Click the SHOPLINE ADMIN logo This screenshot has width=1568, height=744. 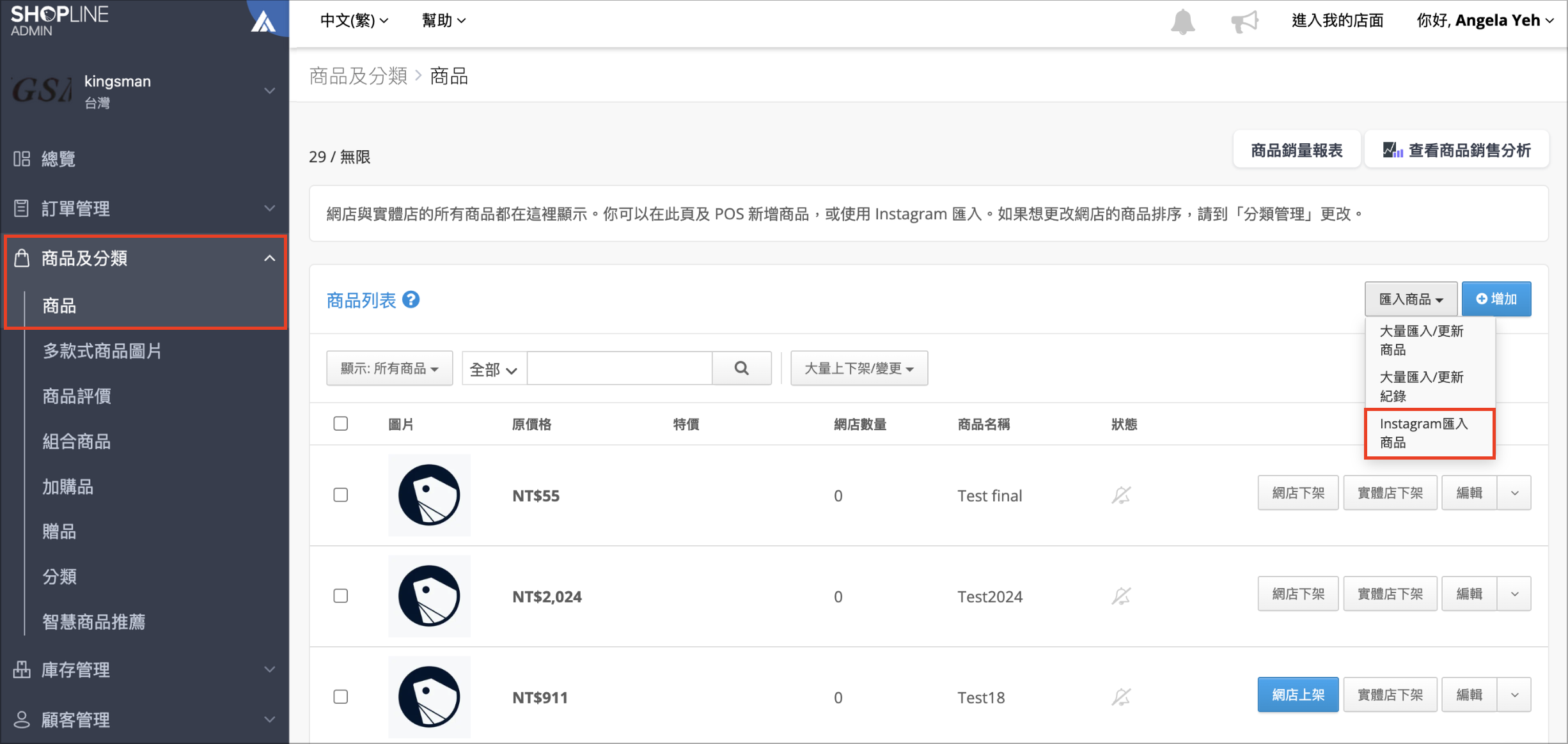(x=59, y=20)
